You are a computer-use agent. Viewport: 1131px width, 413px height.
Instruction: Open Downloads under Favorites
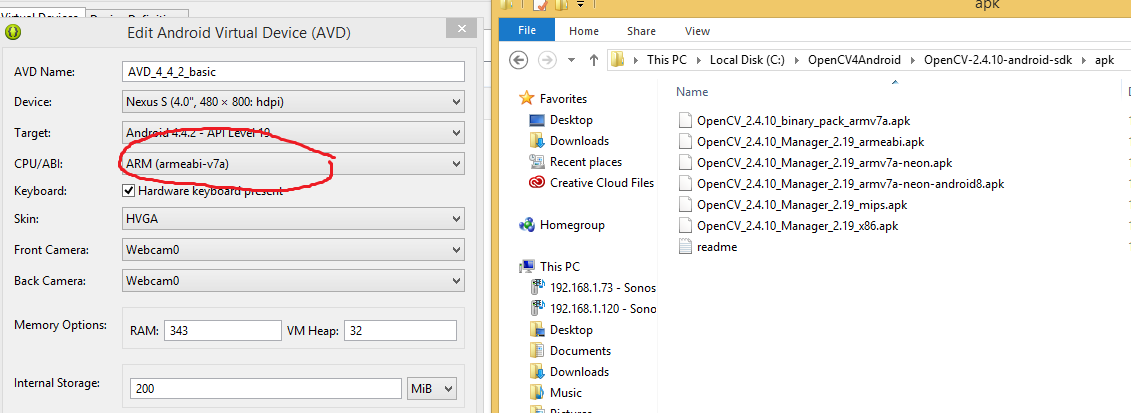pyautogui.click(x=578, y=141)
